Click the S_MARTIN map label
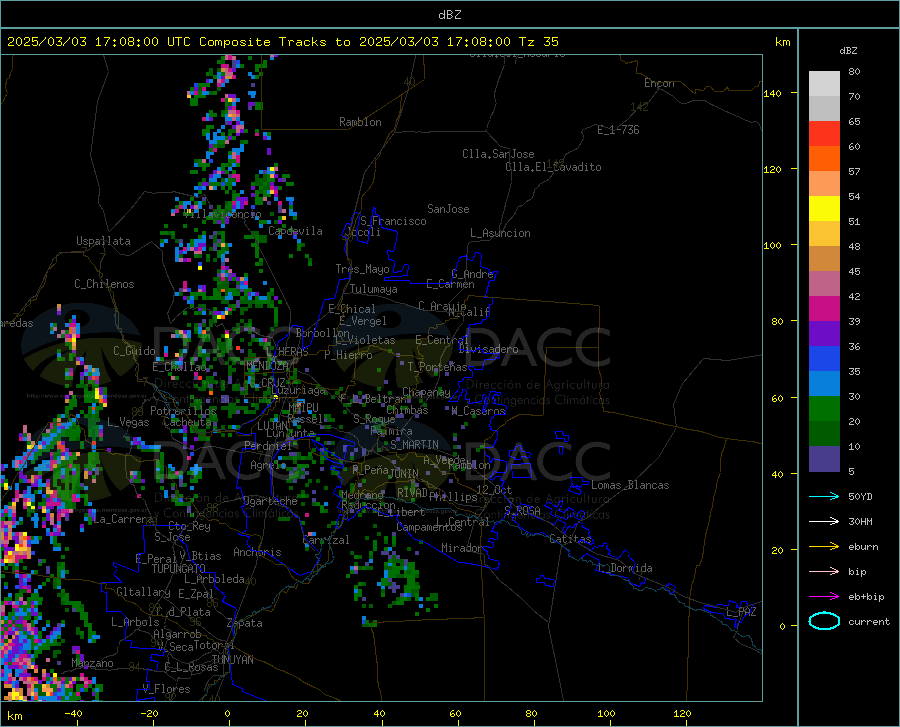The height and width of the screenshot is (727, 900). click(414, 445)
